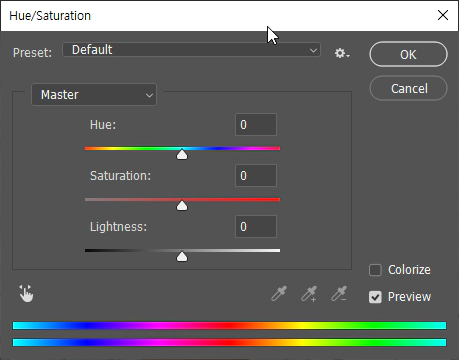Enable the Colorize checkbox
Viewport: 459px width, 360px height.
pos(375,270)
